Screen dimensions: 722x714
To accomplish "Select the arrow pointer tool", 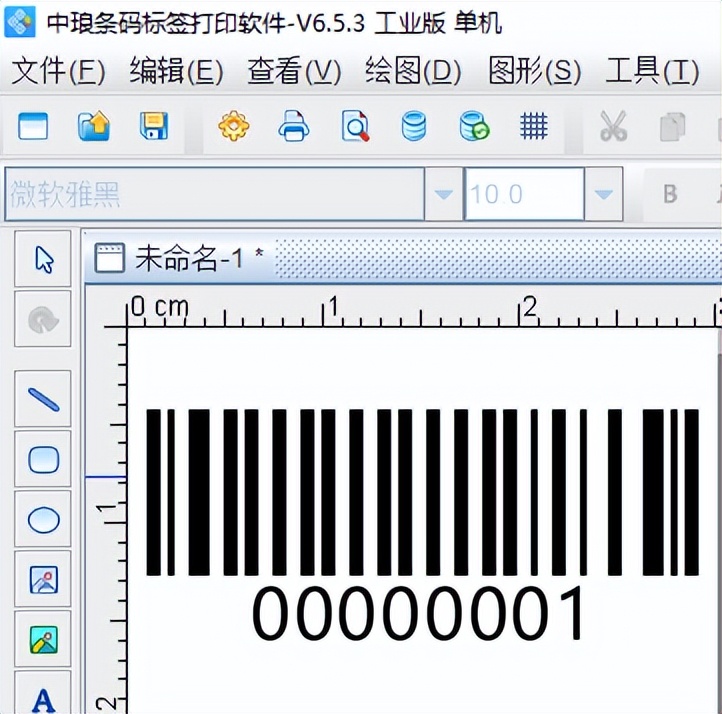I will coord(43,259).
